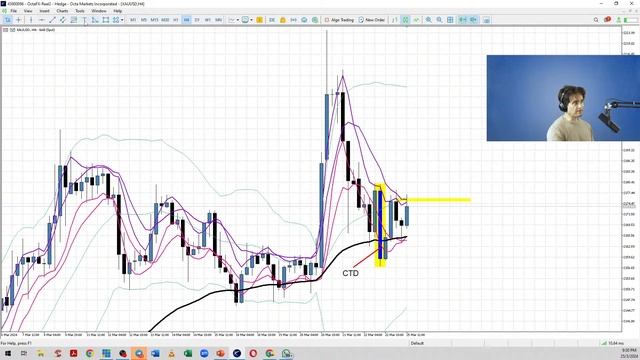Open the Windows Start menu
640x360 pixels.
point(8,353)
